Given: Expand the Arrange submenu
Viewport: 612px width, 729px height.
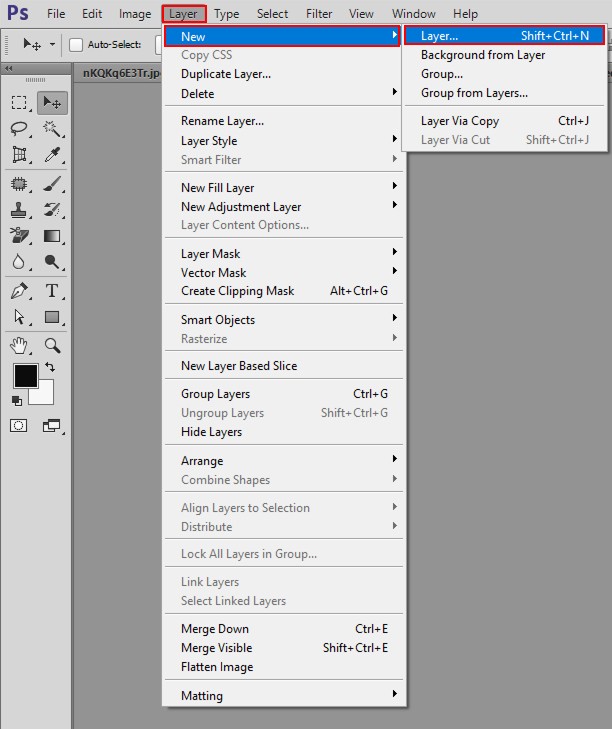Looking at the screenshot, I should point(282,460).
